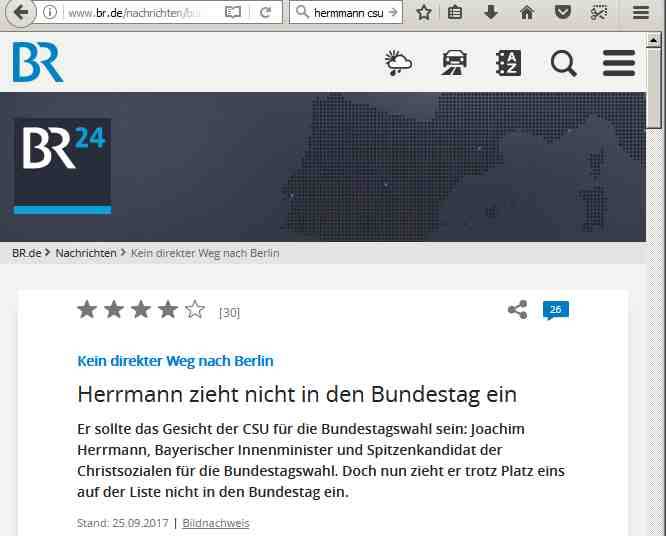Rate article four stars

(168, 309)
